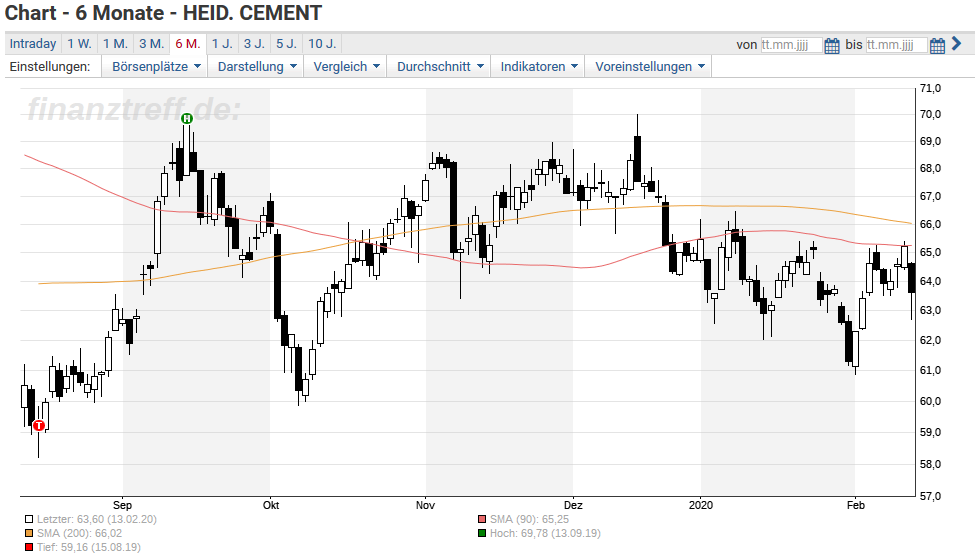Click the 'Sep' x-axis label
This screenshot has width=980, height=560.
pos(122,505)
